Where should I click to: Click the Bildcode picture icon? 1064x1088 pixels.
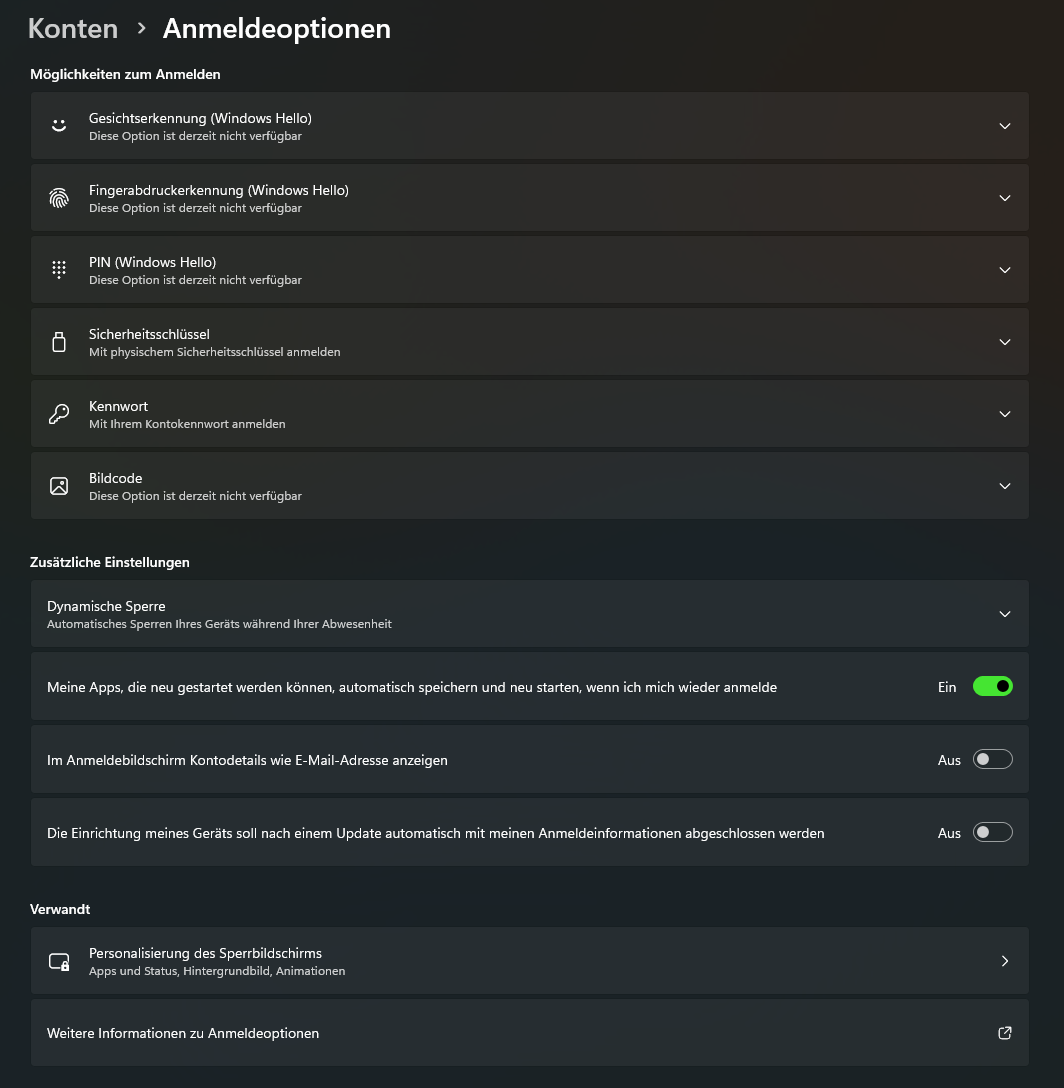point(59,486)
